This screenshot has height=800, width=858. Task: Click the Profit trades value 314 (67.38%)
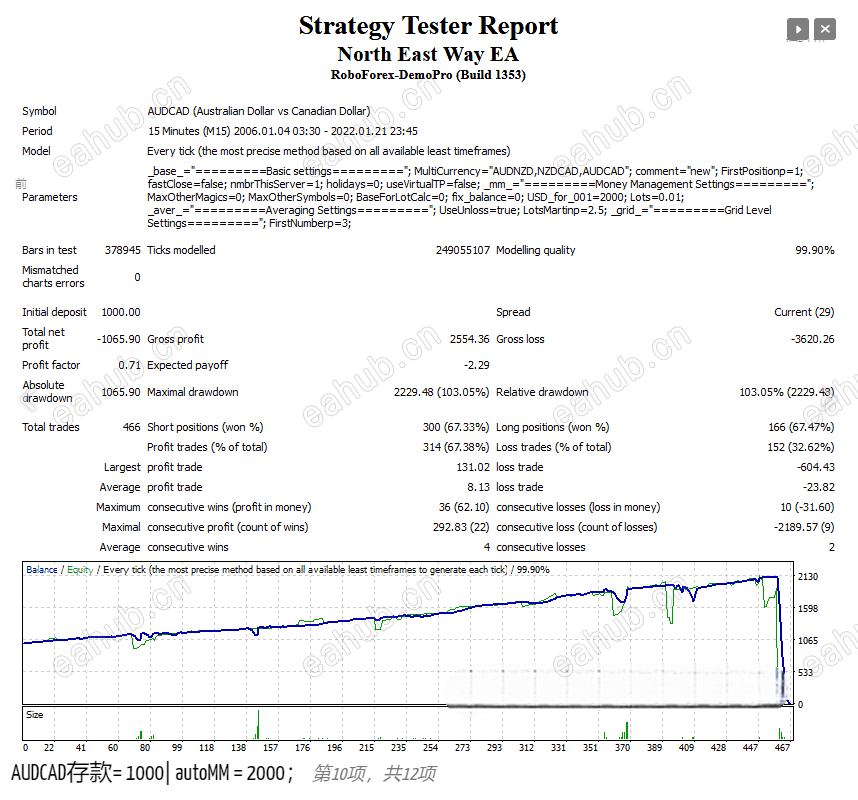point(456,447)
